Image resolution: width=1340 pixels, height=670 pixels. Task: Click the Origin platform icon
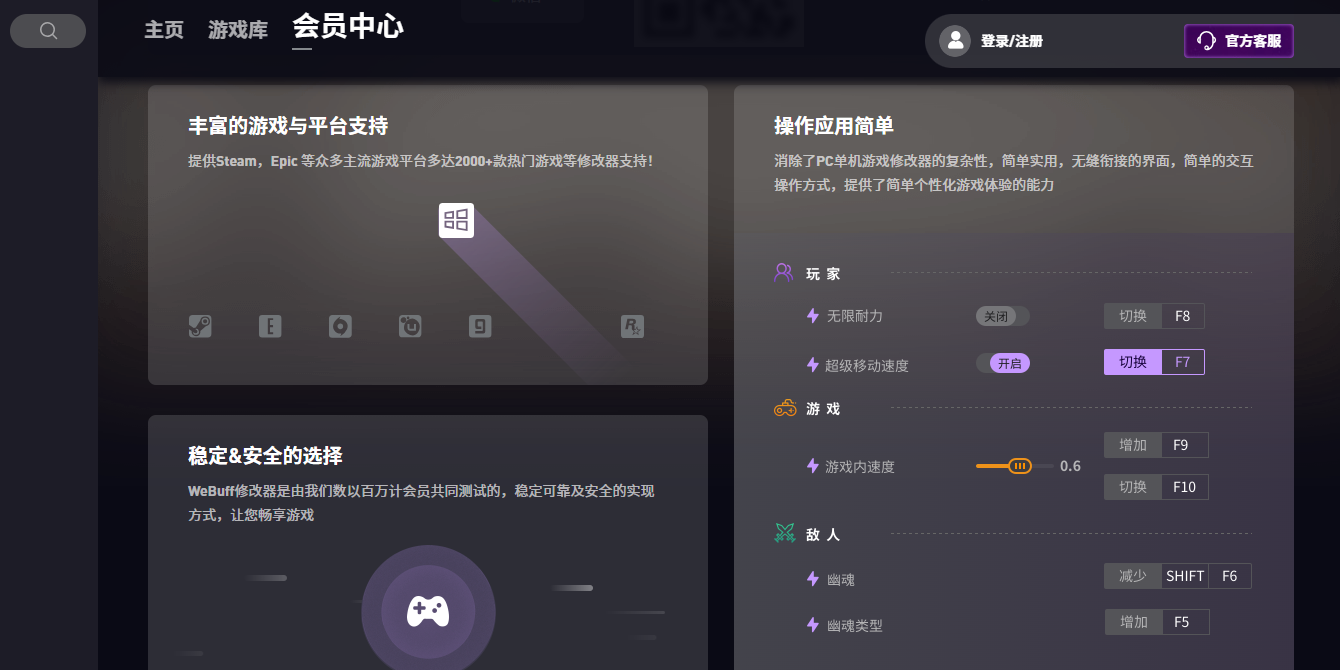click(x=340, y=326)
